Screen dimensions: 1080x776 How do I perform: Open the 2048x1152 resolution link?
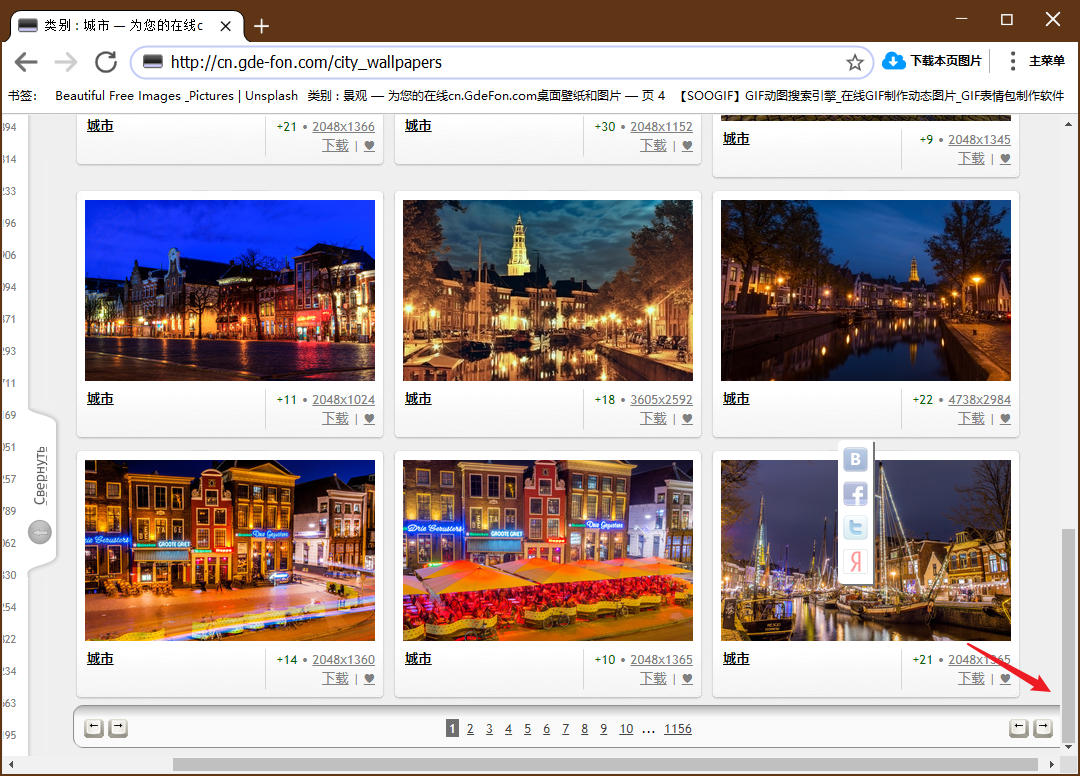click(x=661, y=127)
